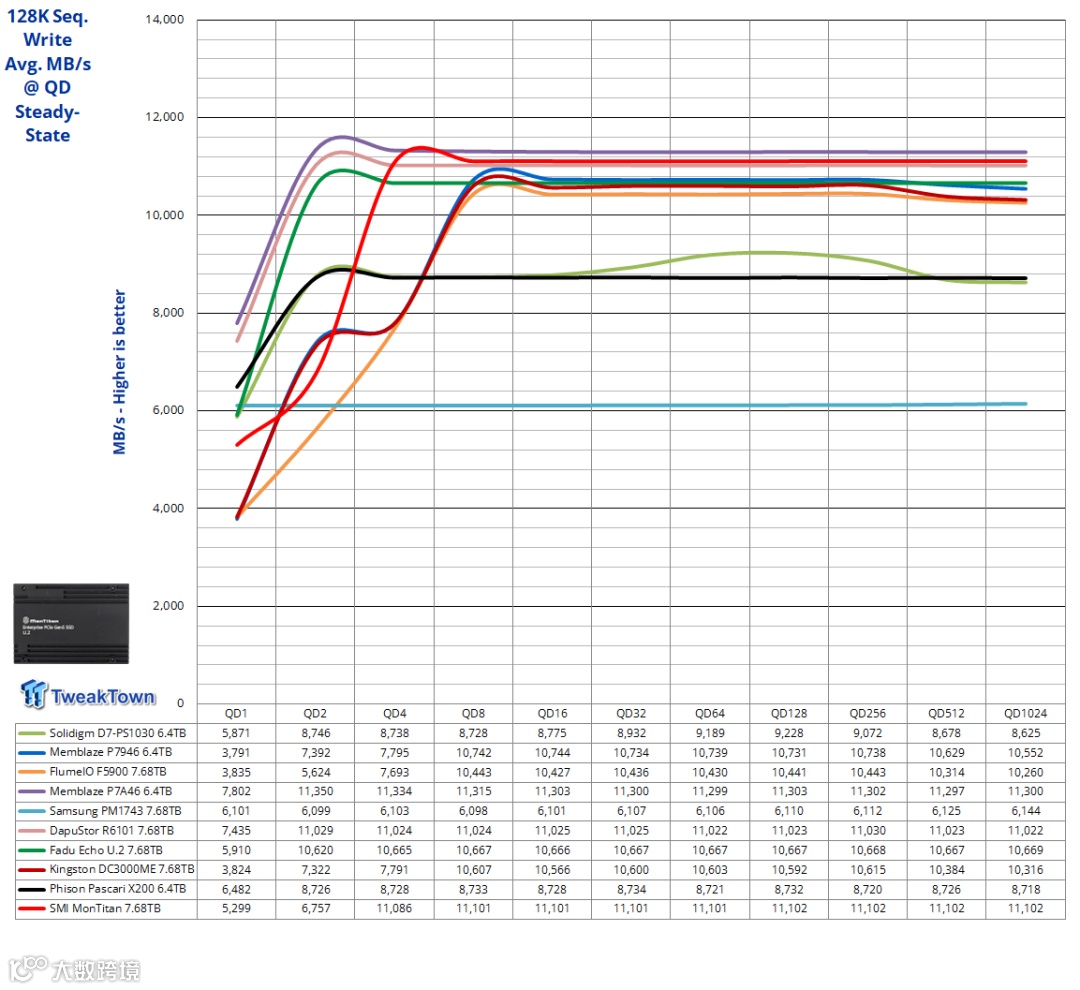Click the bright red SMI MonTitan legend swatch
1080x990 pixels.
32,909
